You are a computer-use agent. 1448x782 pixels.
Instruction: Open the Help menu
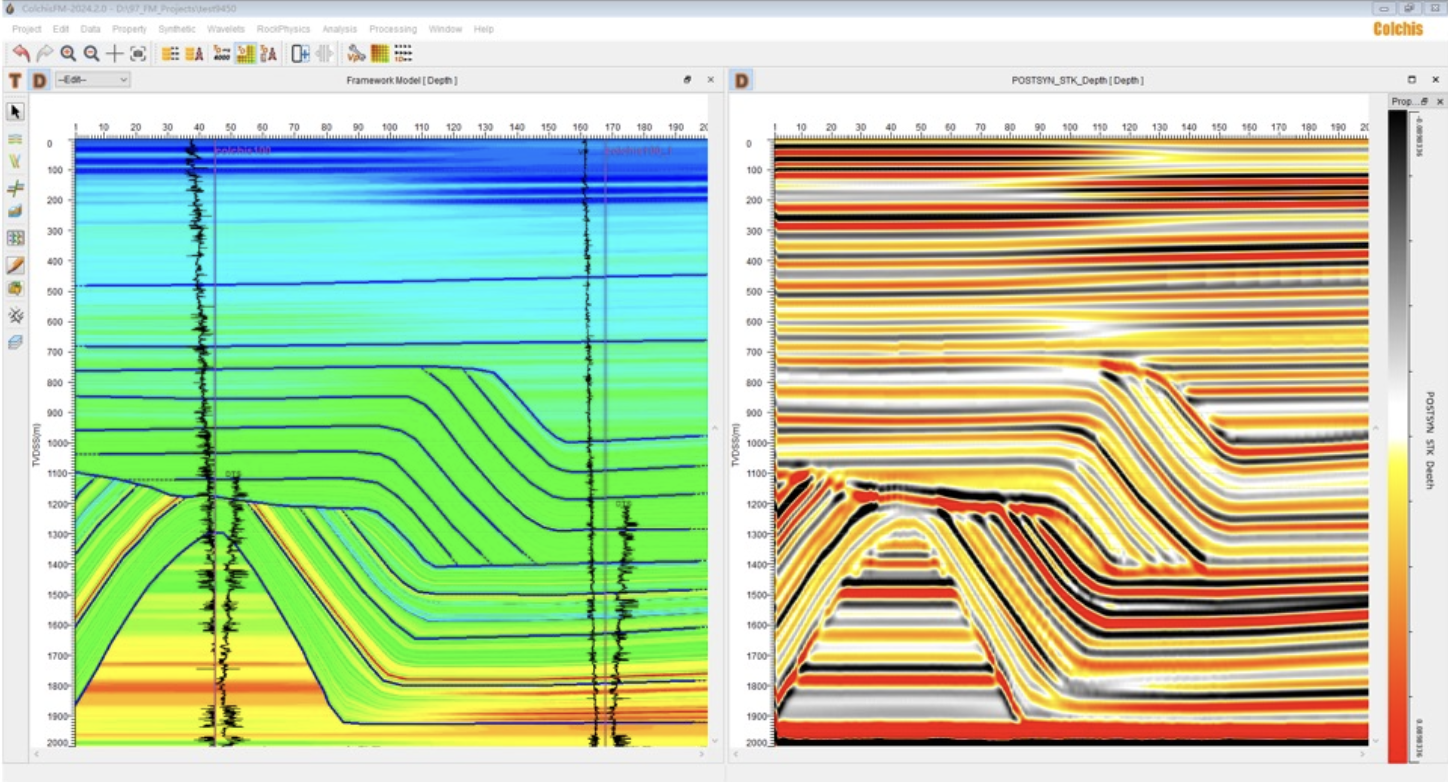484,29
